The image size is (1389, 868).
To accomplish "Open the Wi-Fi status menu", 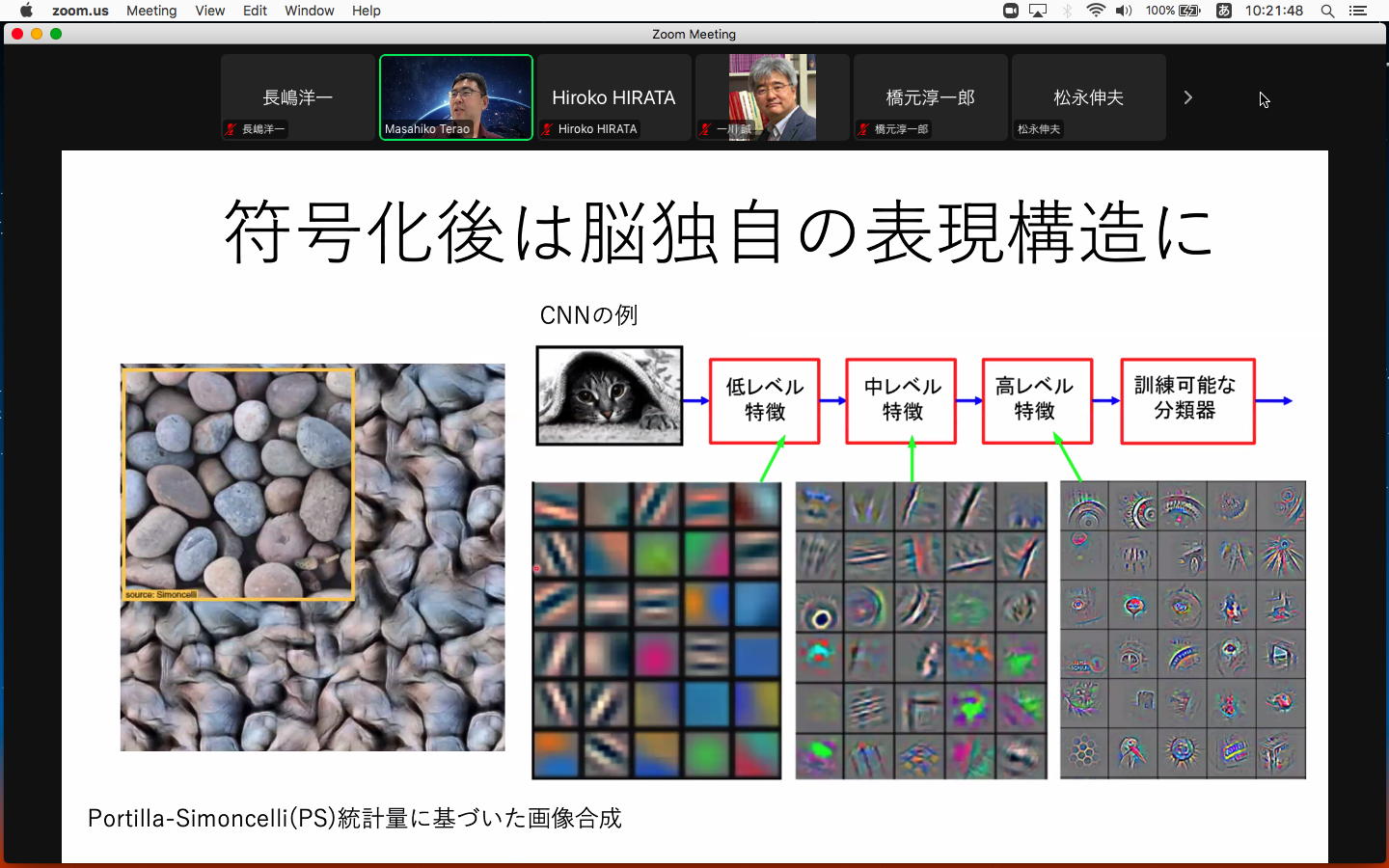I will tap(1096, 11).
